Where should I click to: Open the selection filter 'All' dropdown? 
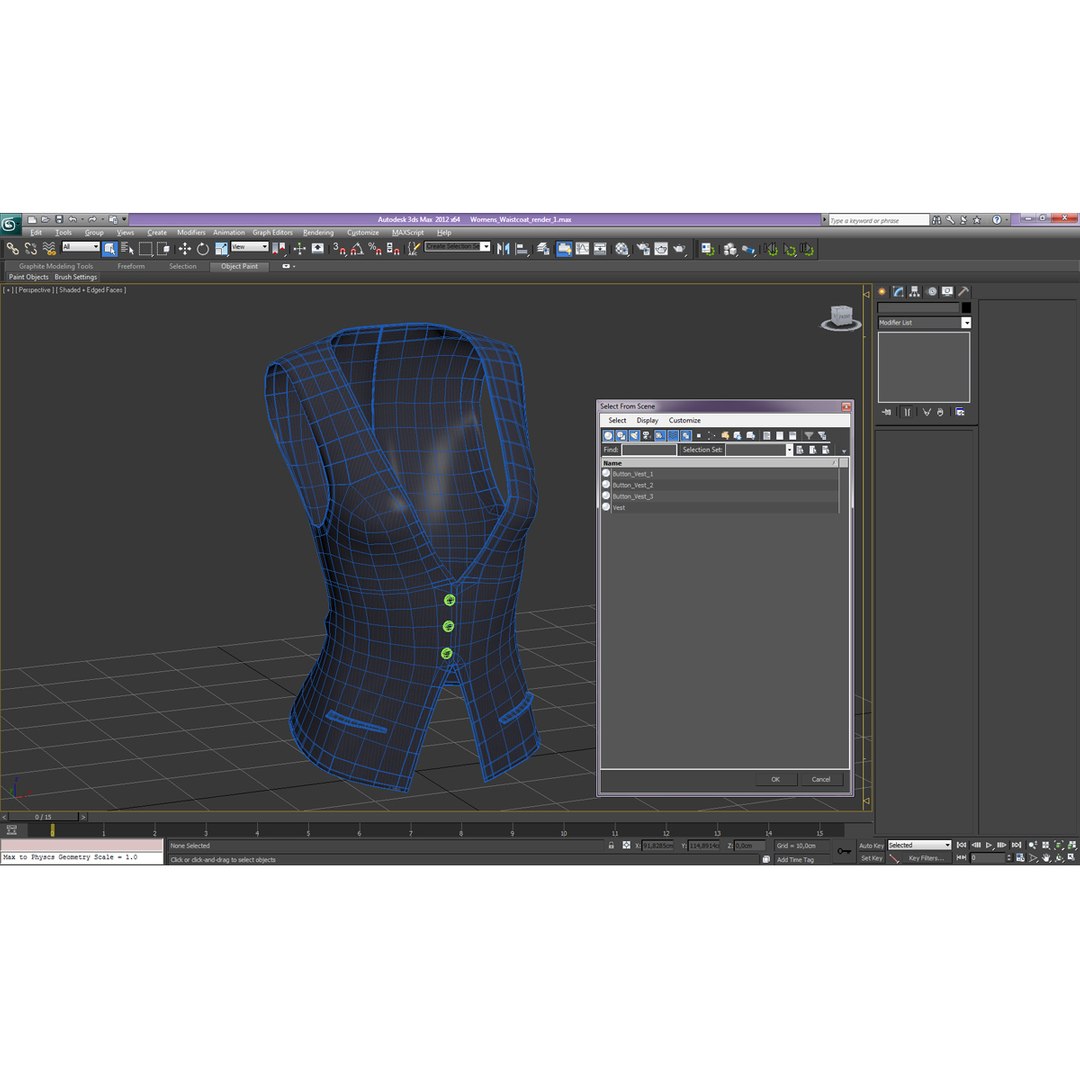[x=81, y=247]
